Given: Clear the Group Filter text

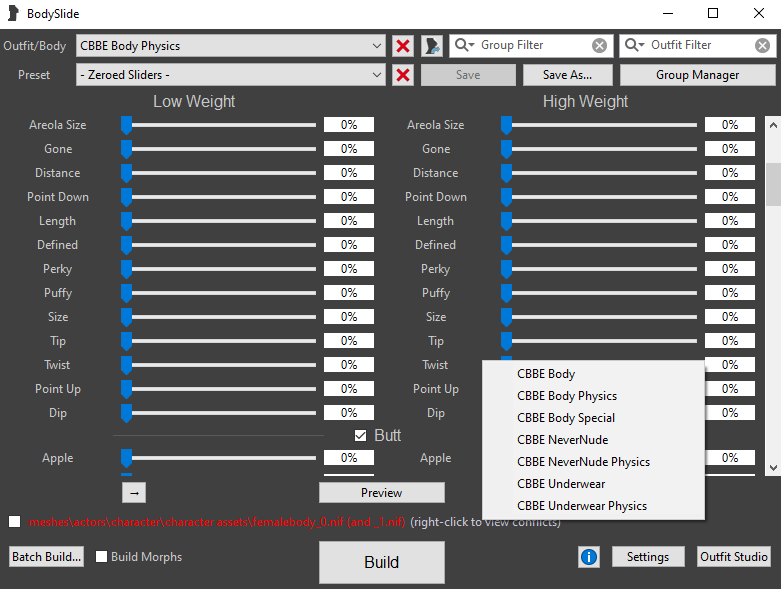Looking at the screenshot, I should coord(599,46).
